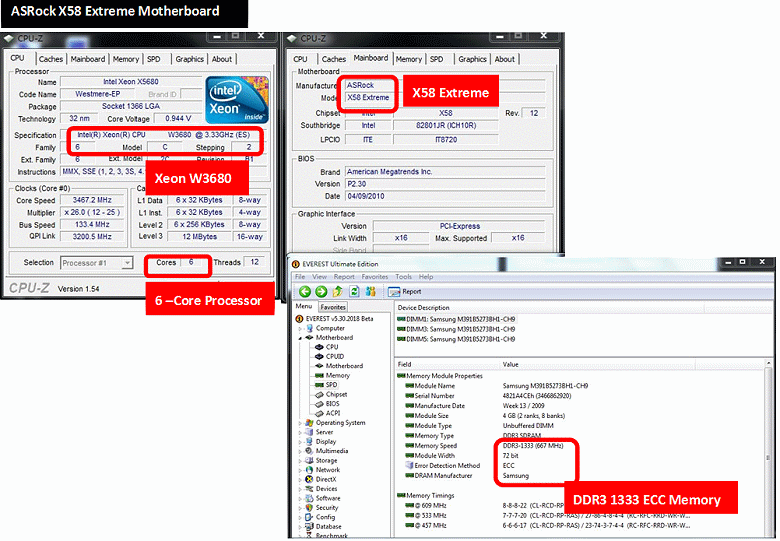The width and height of the screenshot is (780, 541).
Task: Generate a Report from EVEREST toolbar
Action: pyautogui.click(x=405, y=292)
